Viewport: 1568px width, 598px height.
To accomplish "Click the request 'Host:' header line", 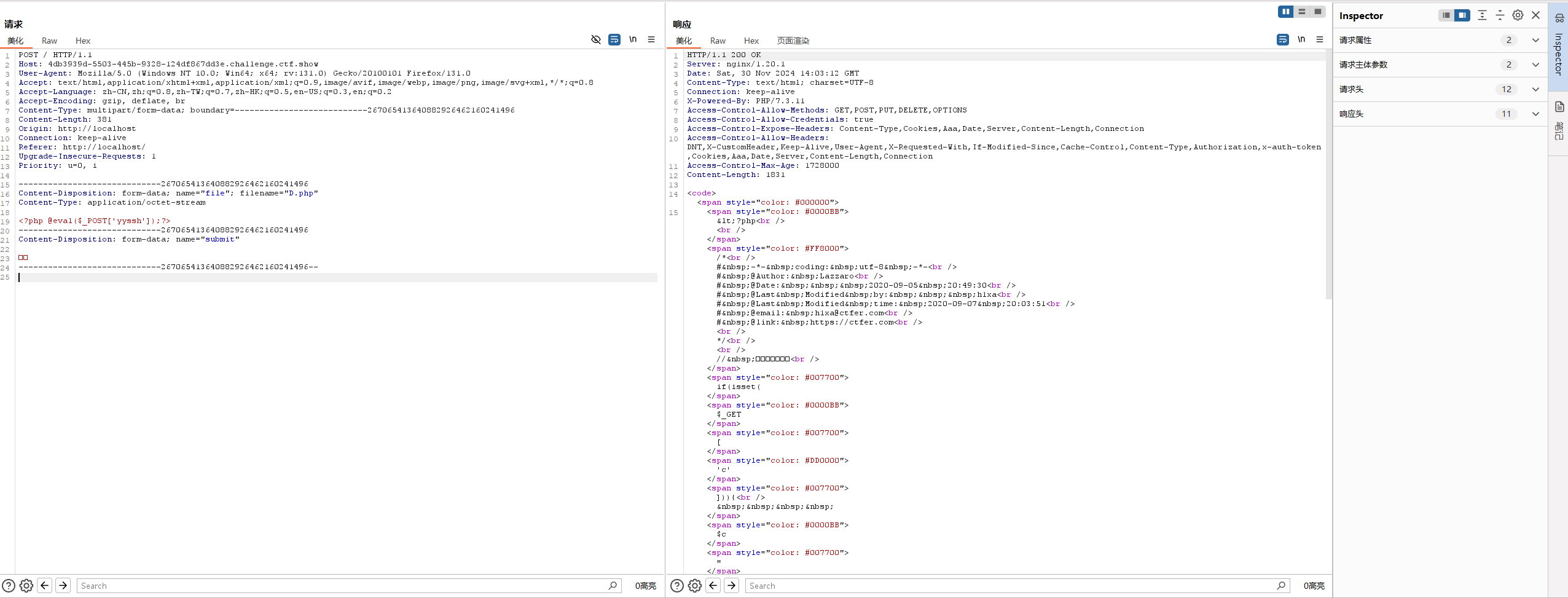I will (x=168, y=64).
